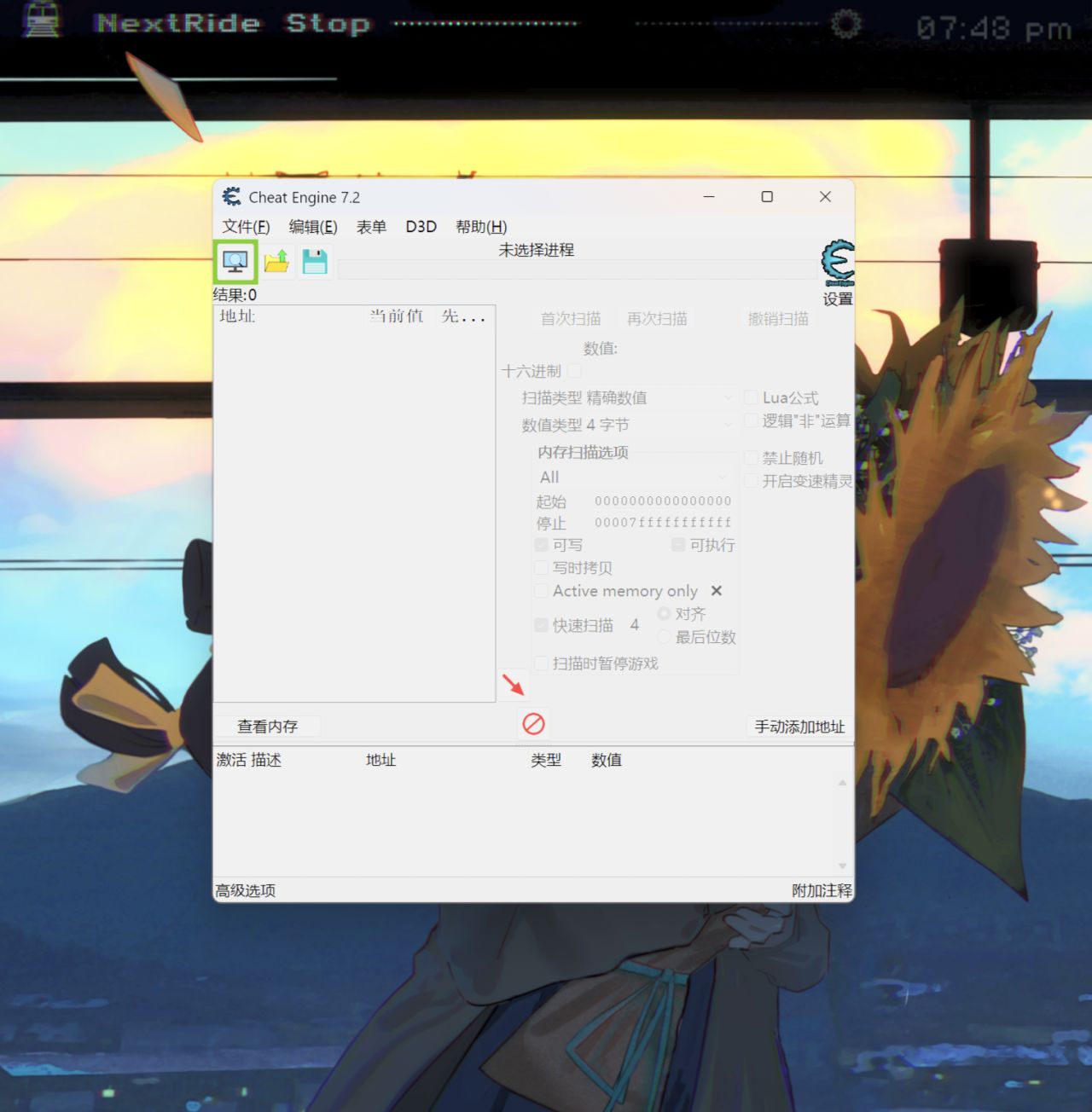Click the 结果:0 results count text
1092x1112 pixels.
pyautogui.click(x=235, y=295)
